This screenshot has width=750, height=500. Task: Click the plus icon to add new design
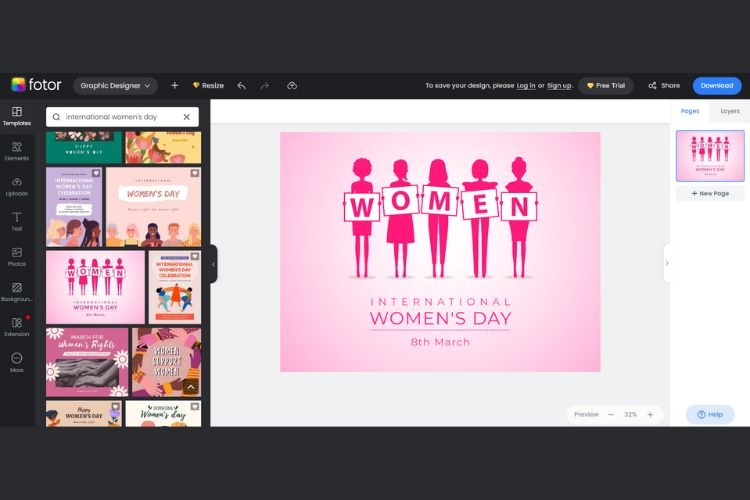point(175,86)
